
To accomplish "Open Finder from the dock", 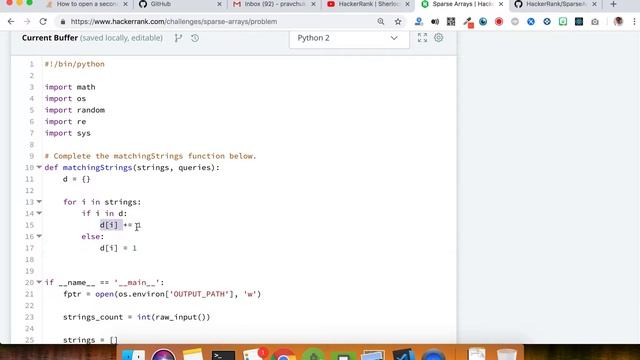I will 134,355.
